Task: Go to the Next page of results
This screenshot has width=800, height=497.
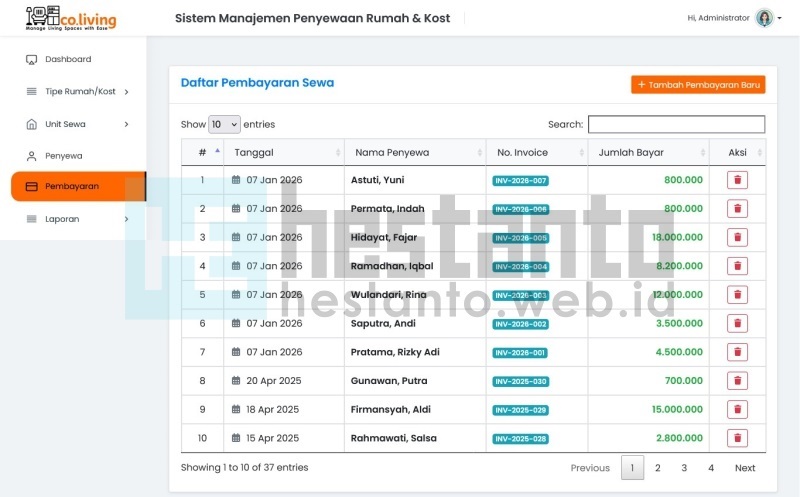Action: click(x=745, y=468)
